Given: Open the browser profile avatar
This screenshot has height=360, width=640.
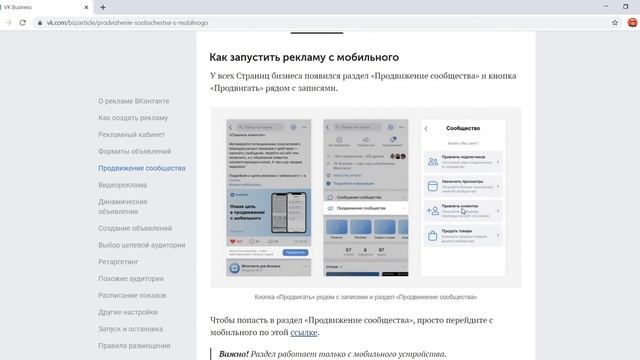Looking at the screenshot, I should tap(632, 23).
